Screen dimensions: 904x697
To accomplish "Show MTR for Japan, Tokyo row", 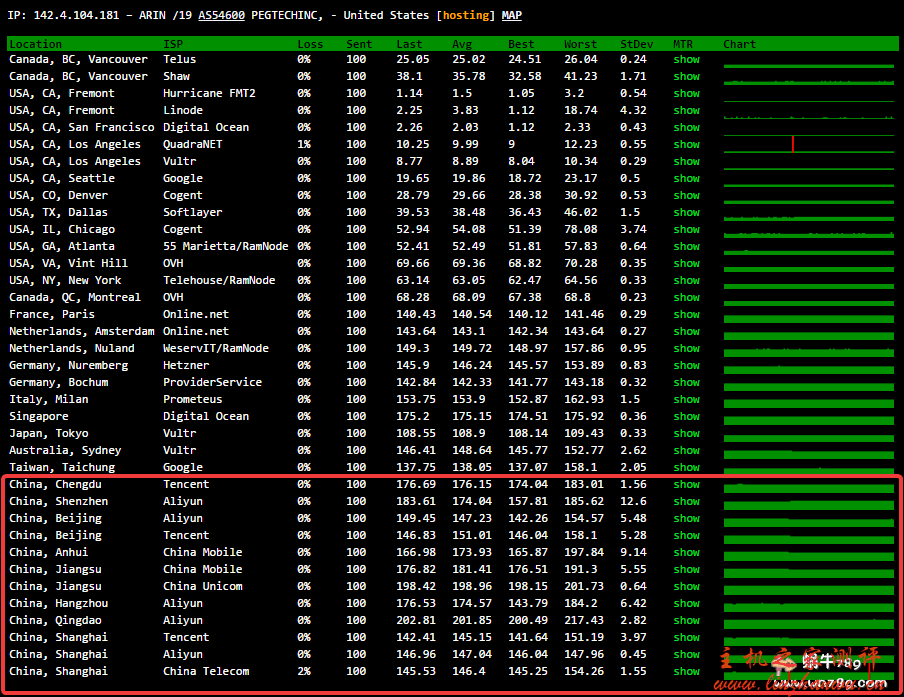I will tap(686, 434).
